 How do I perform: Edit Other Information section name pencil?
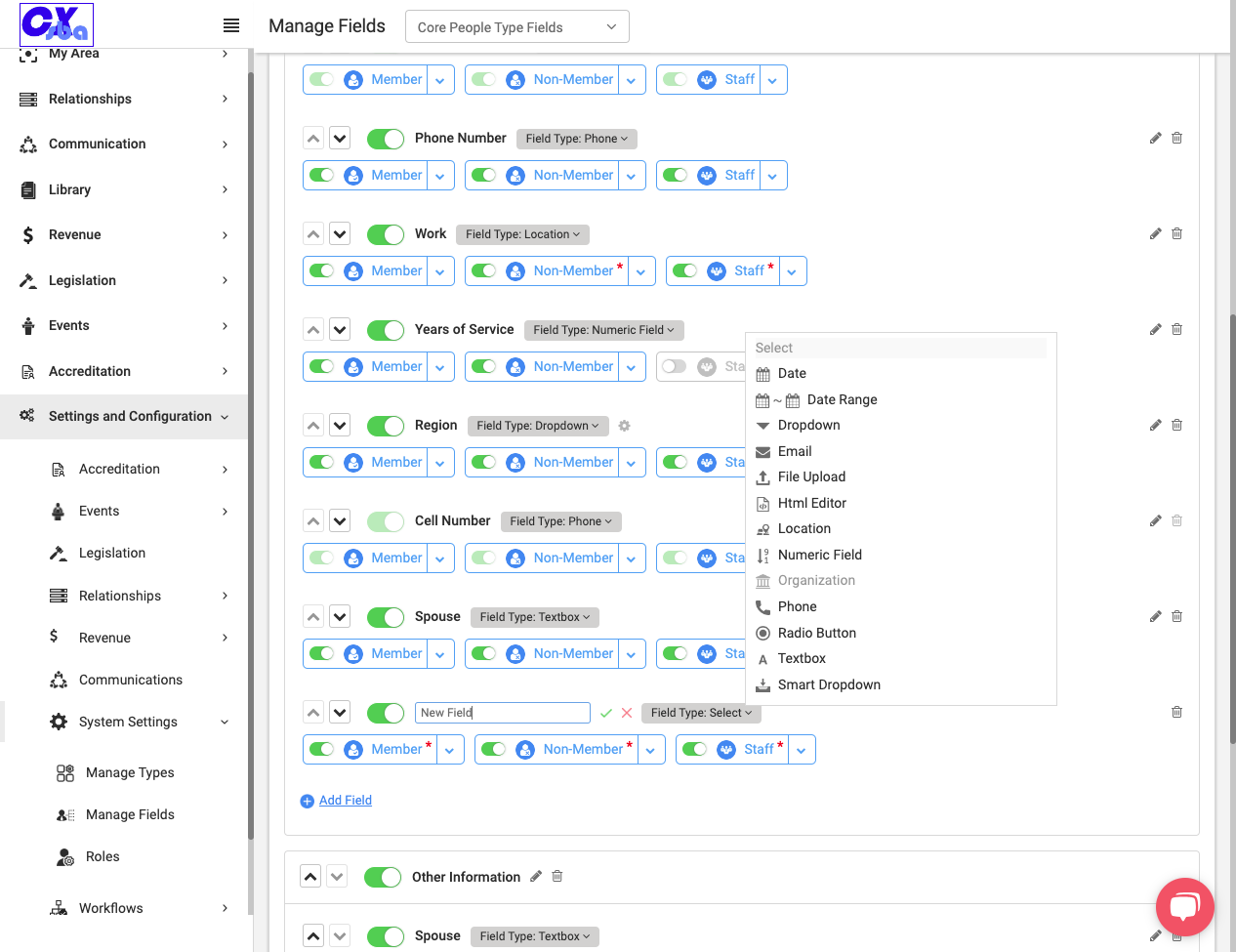tap(536, 876)
